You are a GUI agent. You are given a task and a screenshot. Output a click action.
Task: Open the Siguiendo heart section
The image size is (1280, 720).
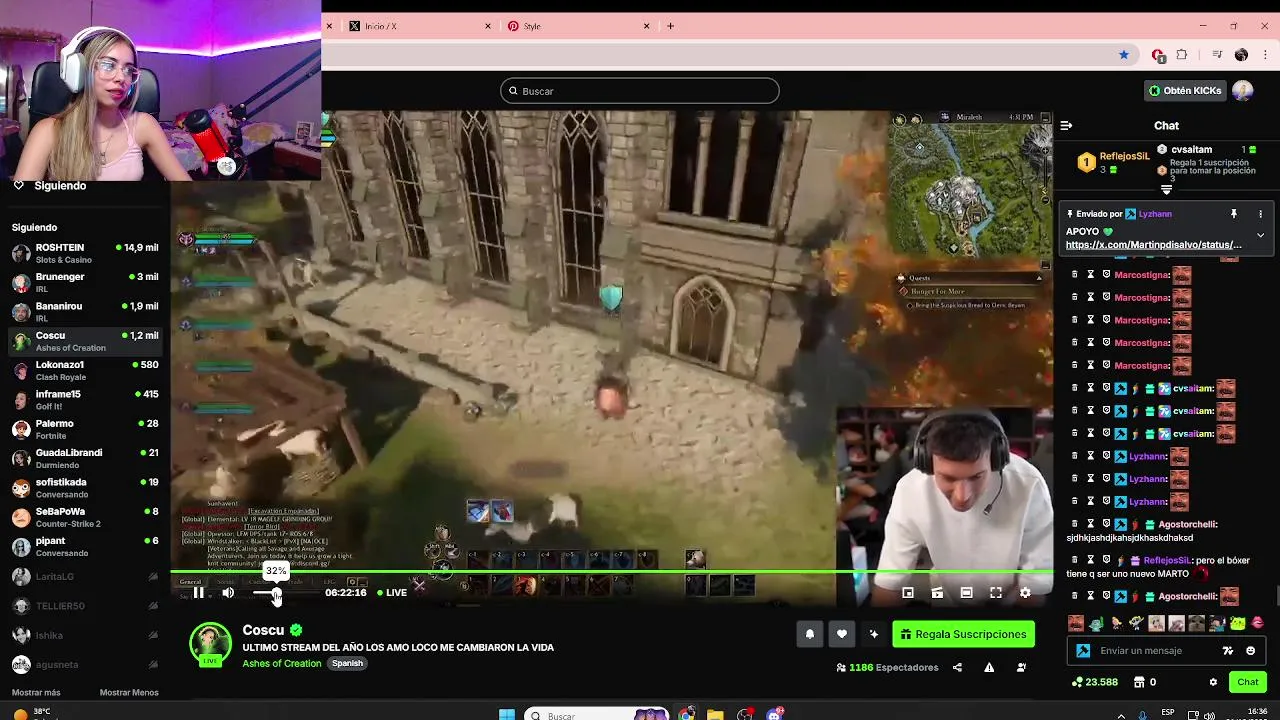point(50,186)
